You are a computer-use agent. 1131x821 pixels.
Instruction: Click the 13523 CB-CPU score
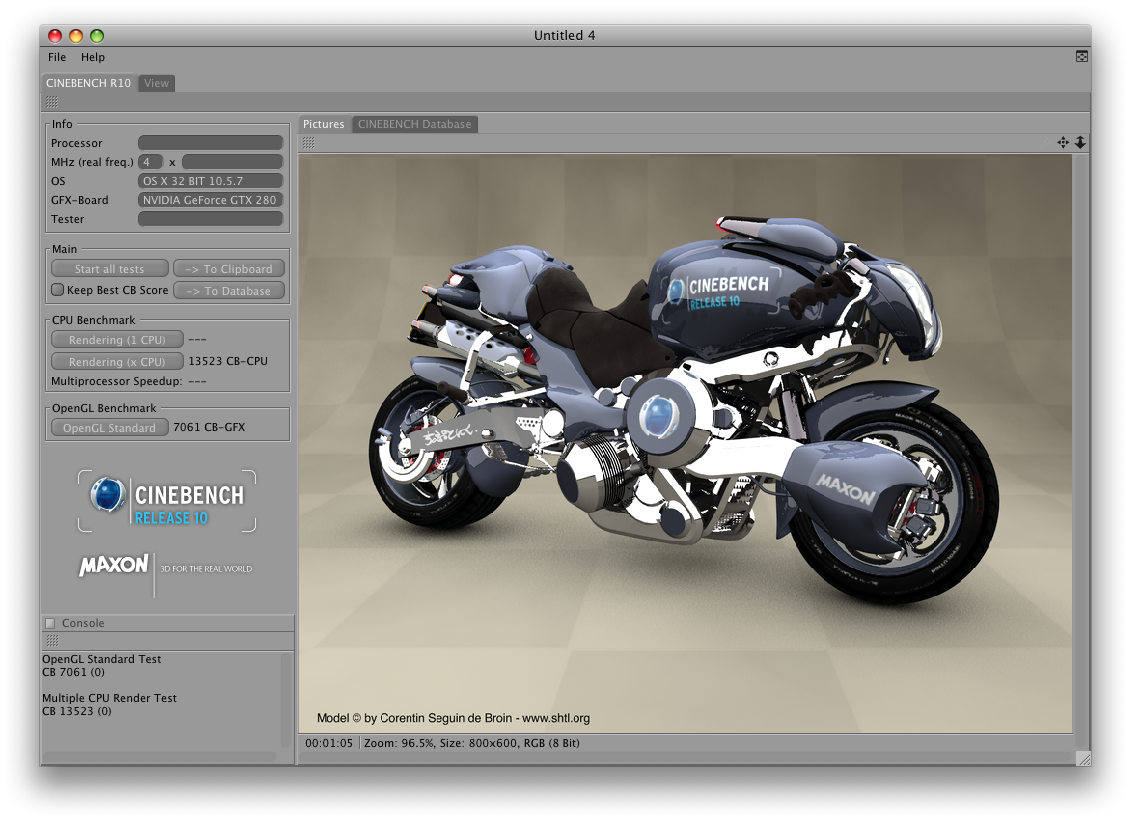coord(228,361)
